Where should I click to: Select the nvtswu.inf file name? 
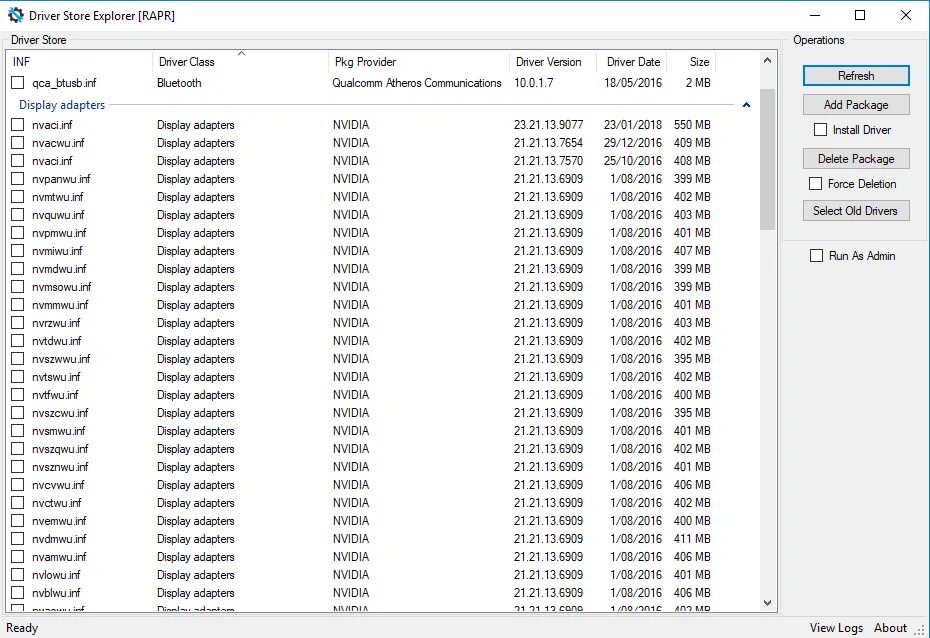pos(56,377)
